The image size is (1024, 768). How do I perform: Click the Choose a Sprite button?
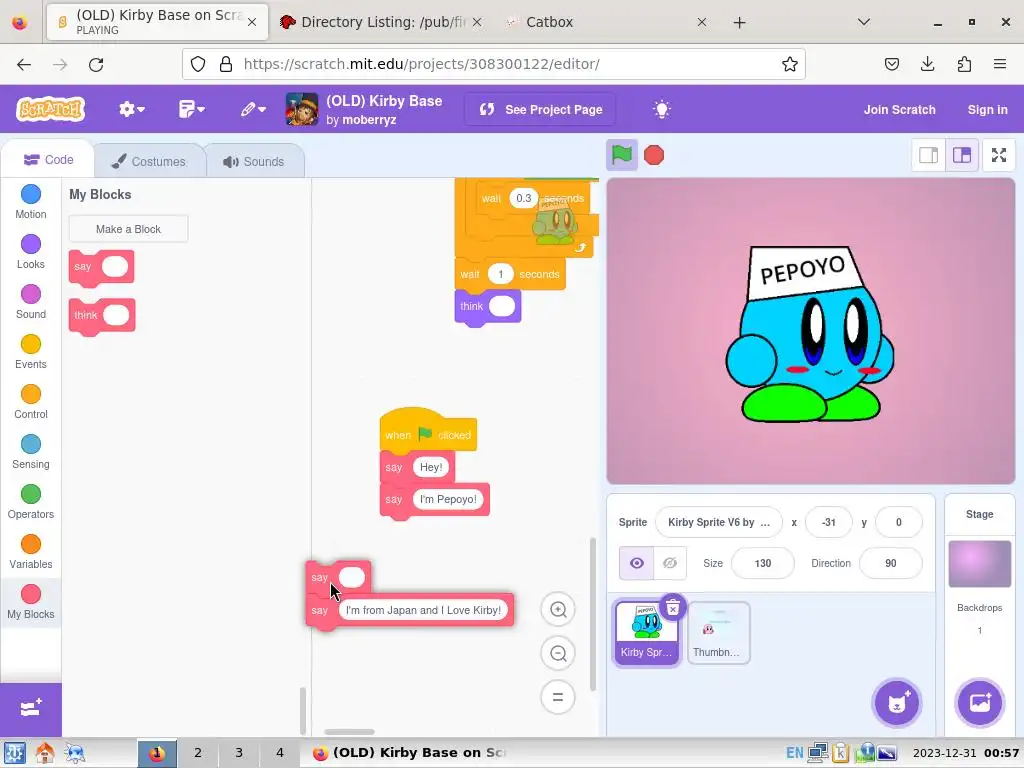coord(897,703)
